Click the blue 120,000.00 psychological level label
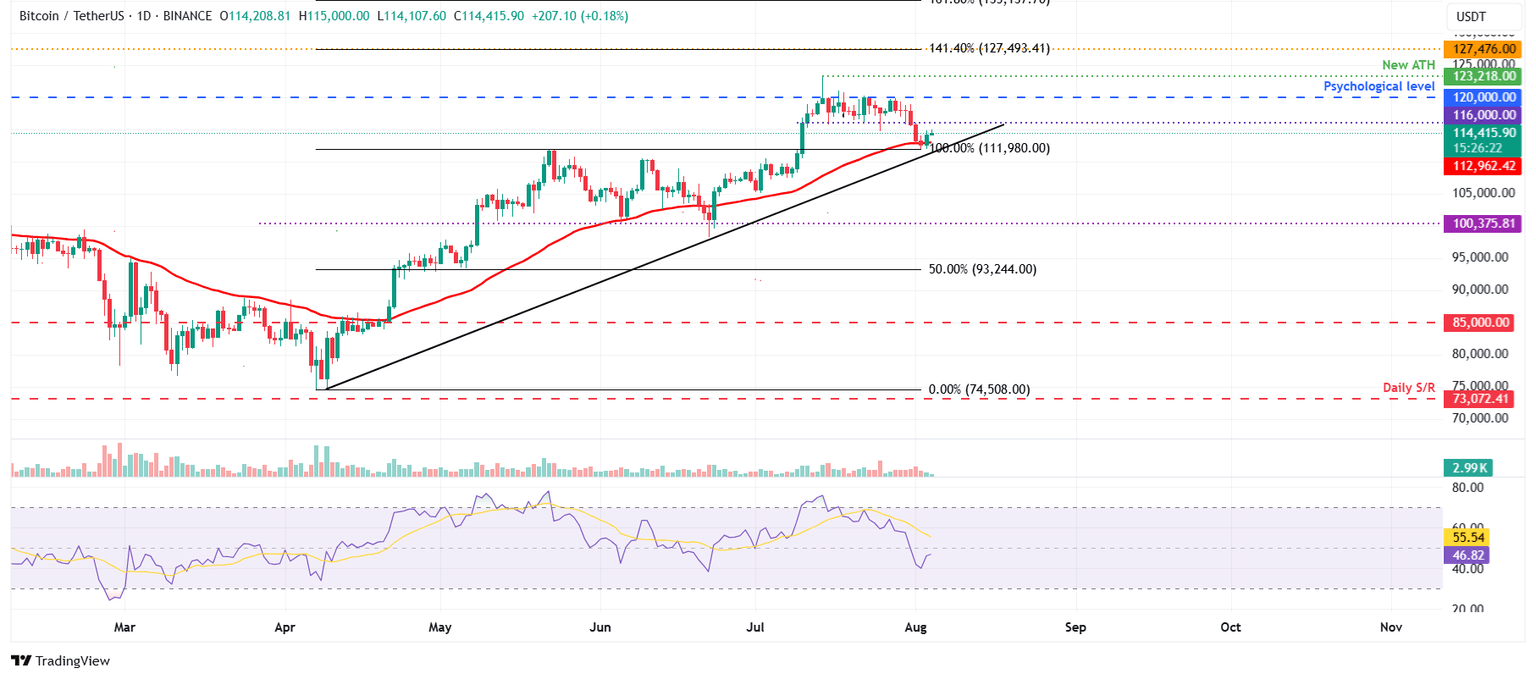The width and height of the screenshot is (1536, 679). [x=1483, y=97]
